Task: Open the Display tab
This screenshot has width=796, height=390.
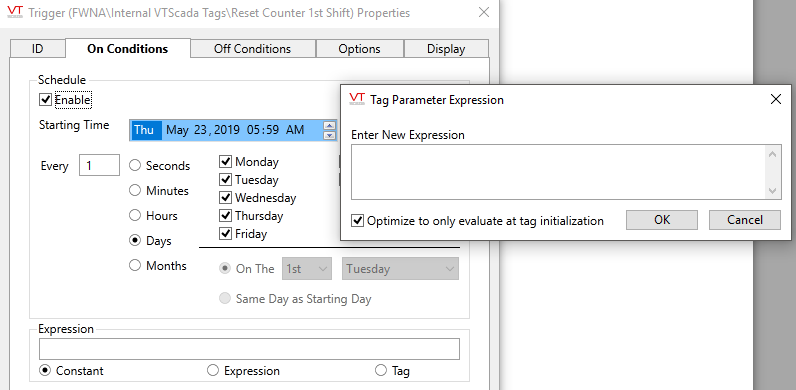Action: (446, 49)
